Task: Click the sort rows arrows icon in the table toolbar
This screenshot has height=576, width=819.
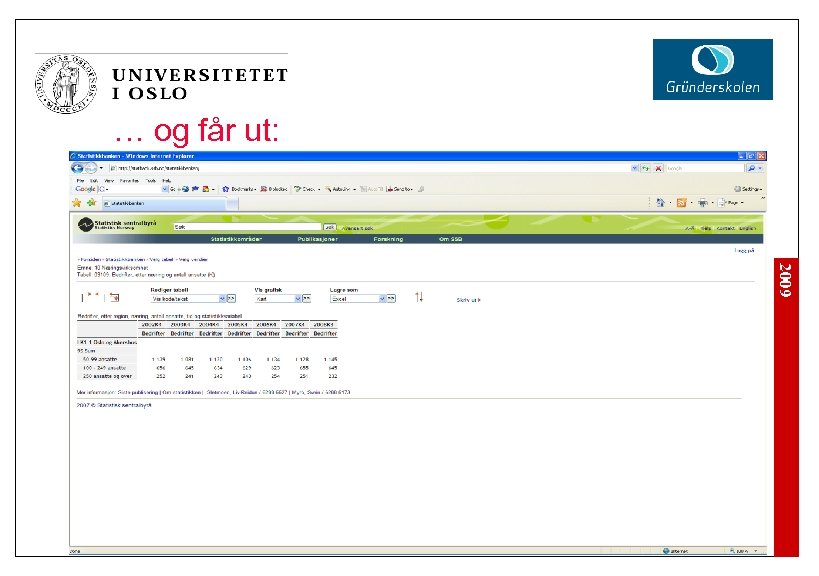Action: tap(419, 297)
